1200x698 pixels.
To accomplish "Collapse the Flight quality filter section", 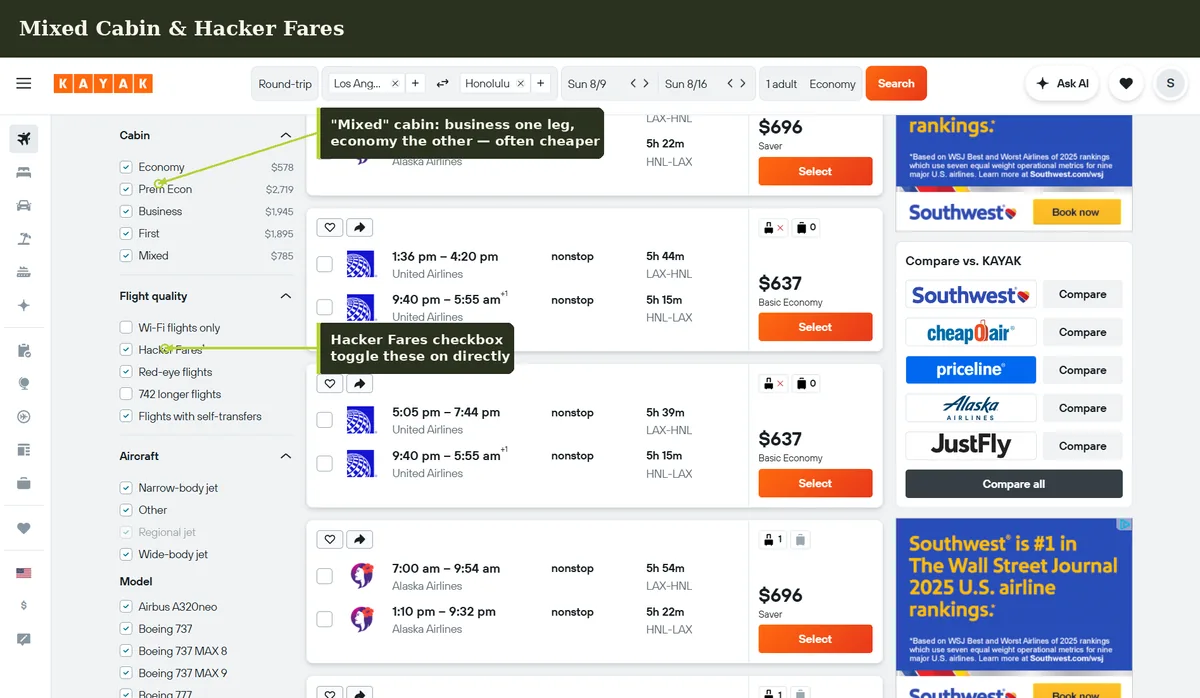I will click(x=286, y=296).
